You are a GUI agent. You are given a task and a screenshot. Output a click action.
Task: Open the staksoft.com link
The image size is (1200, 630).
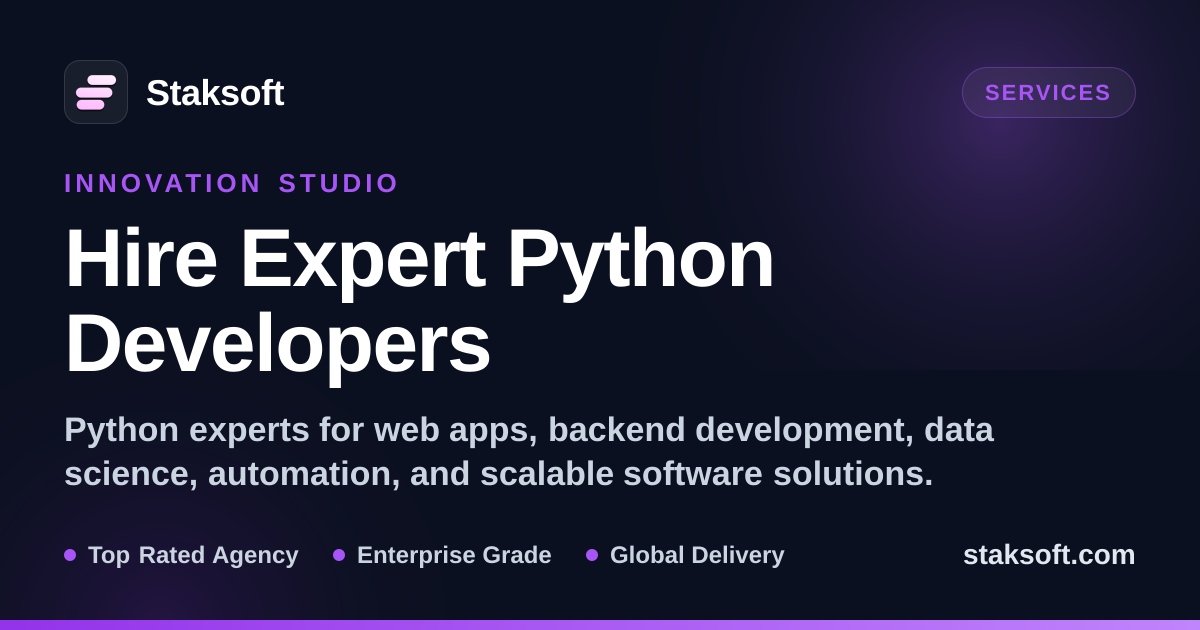tap(1049, 555)
